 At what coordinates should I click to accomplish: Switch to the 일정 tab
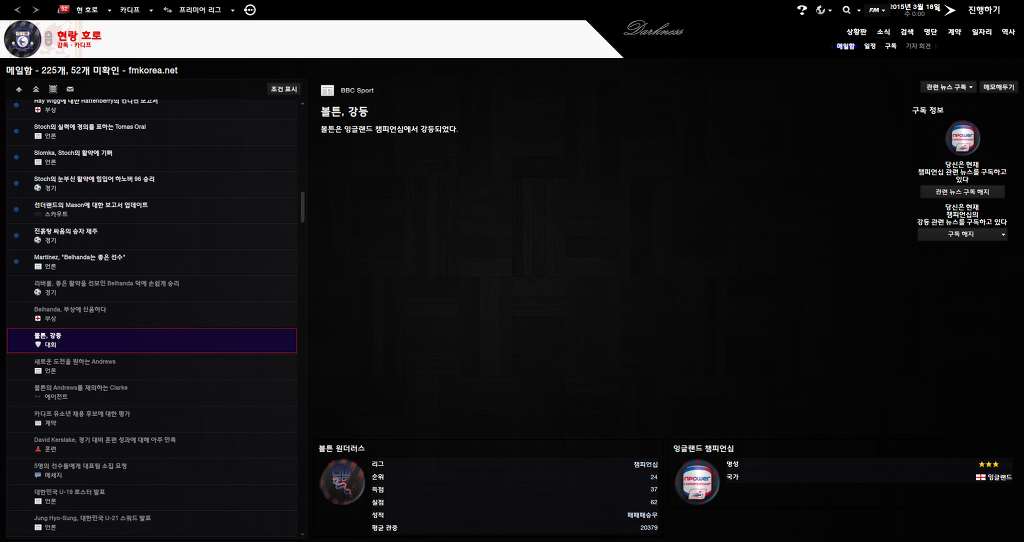click(870, 46)
